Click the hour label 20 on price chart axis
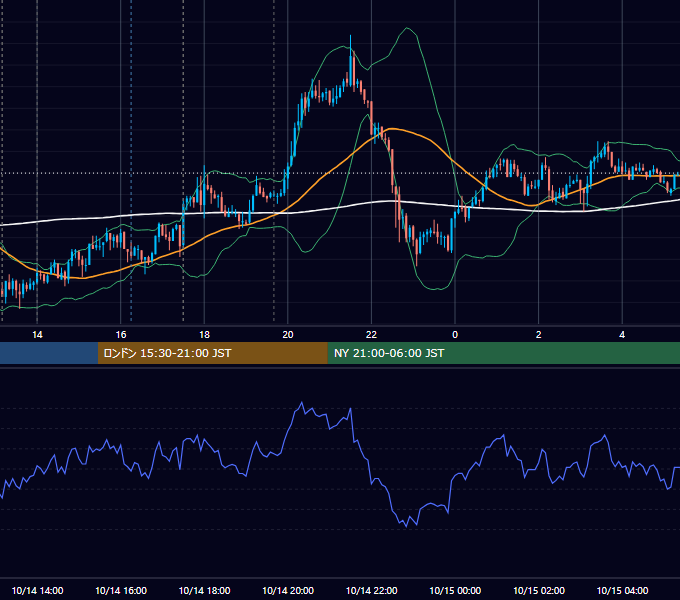The image size is (680, 600). pyautogui.click(x=288, y=335)
